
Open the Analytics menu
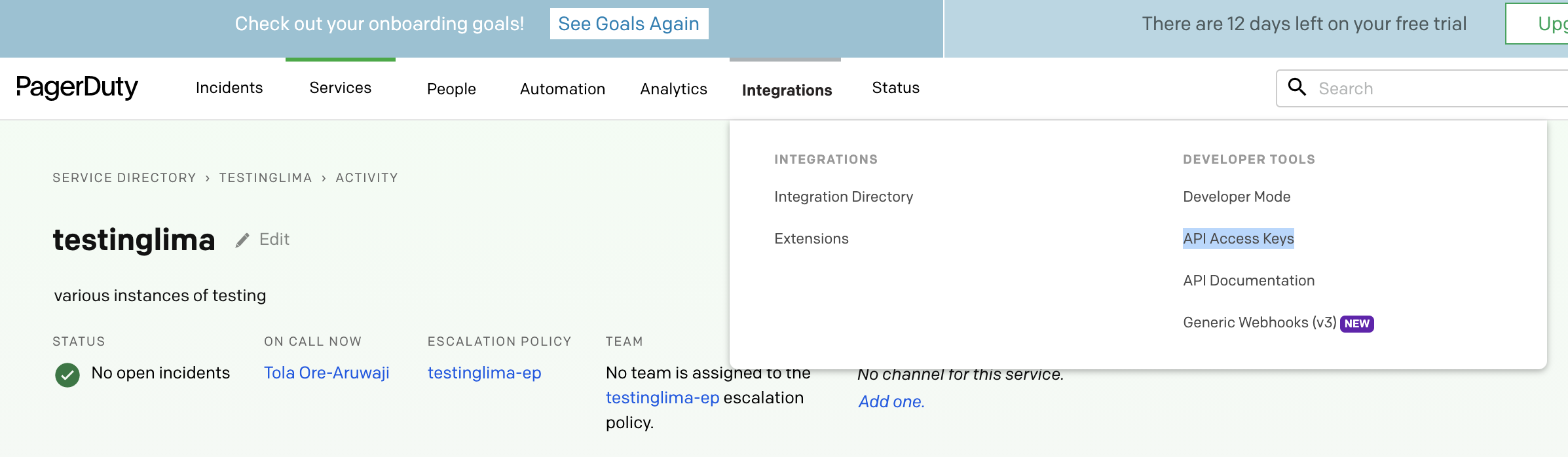(x=674, y=89)
